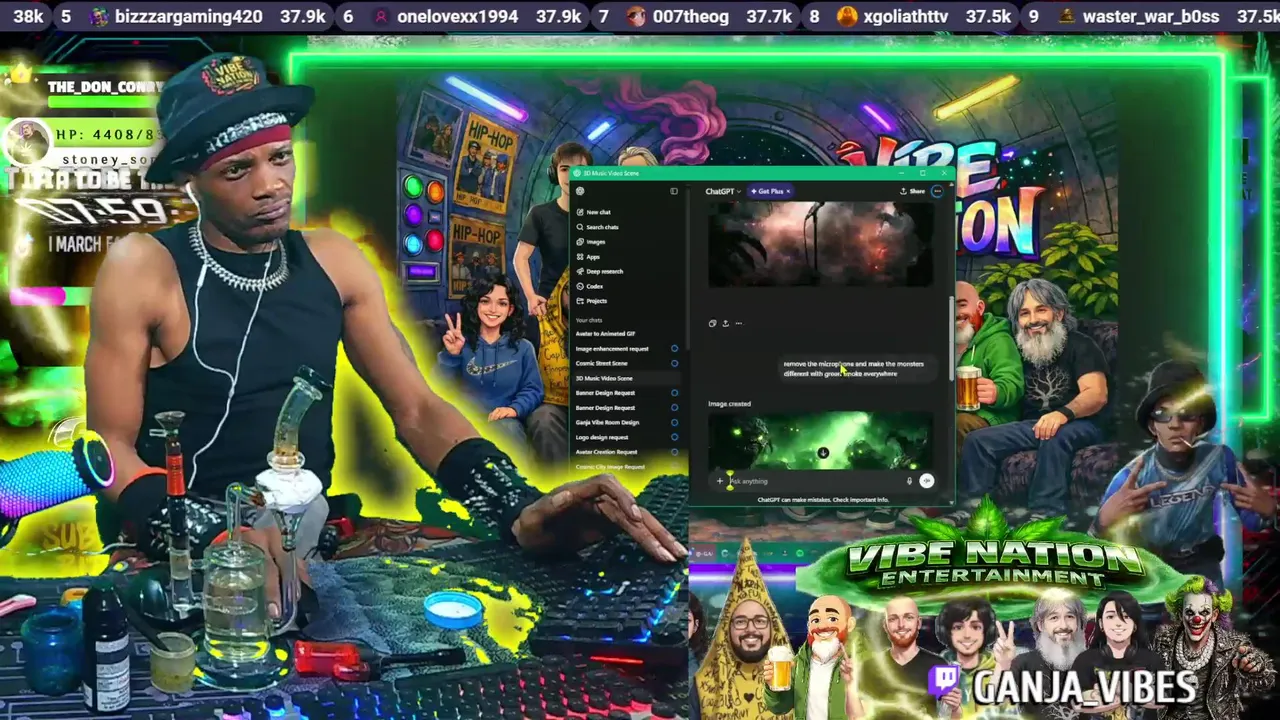Image resolution: width=1280 pixels, height=720 pixels.
Task: Click the microphone dictation icon
Action: pos(909,481)
